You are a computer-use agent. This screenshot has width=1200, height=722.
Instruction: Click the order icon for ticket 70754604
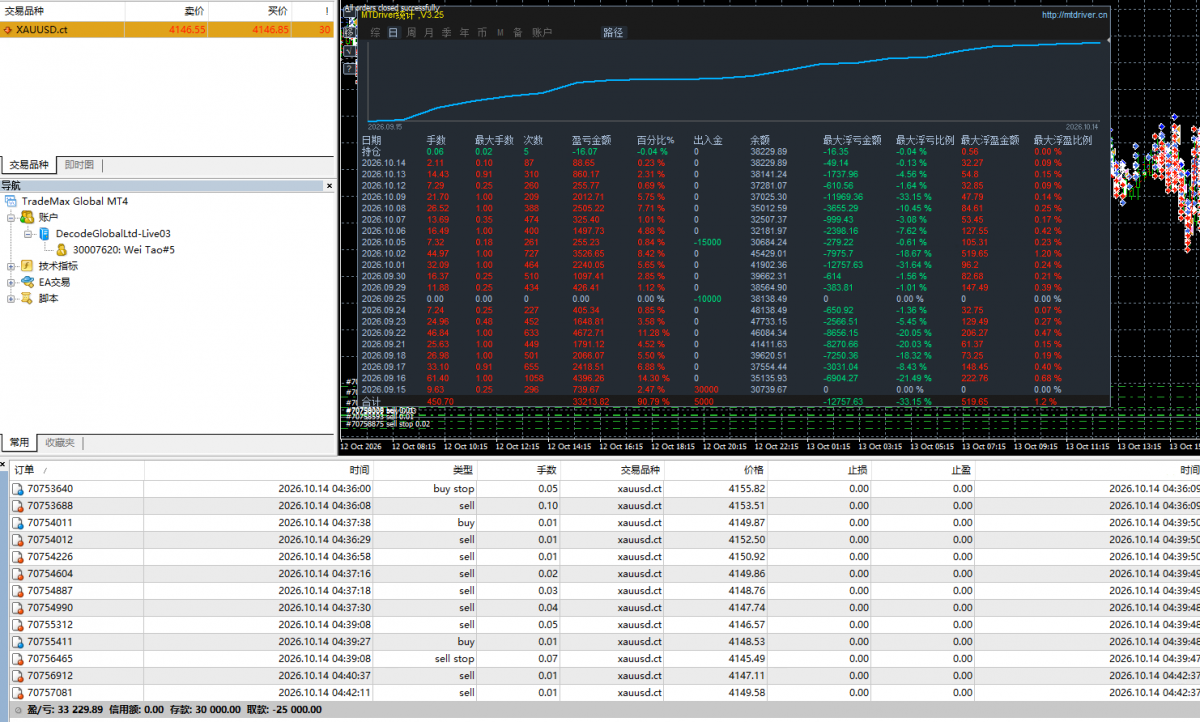coord(18,574)
